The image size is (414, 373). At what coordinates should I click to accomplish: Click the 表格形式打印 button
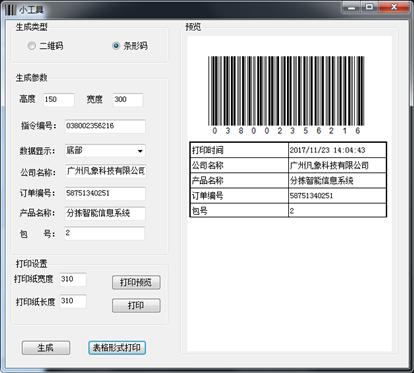coord(117,348)
